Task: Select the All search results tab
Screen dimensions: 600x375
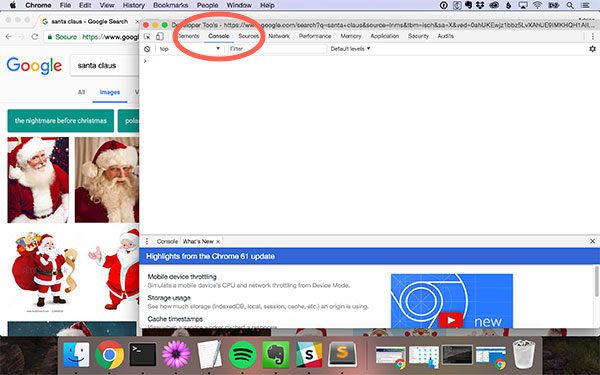Action: (81, 92)
